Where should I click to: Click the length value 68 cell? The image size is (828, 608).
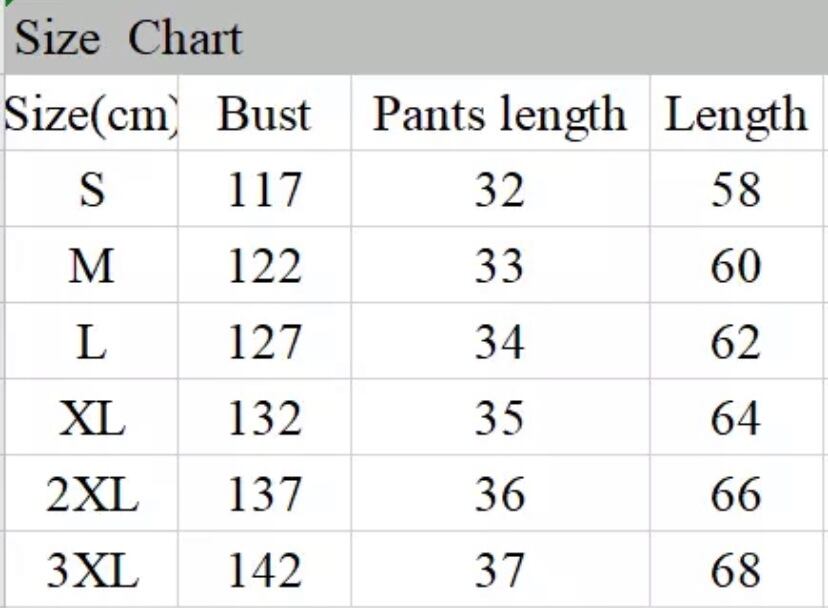click(x=736, y=570)
